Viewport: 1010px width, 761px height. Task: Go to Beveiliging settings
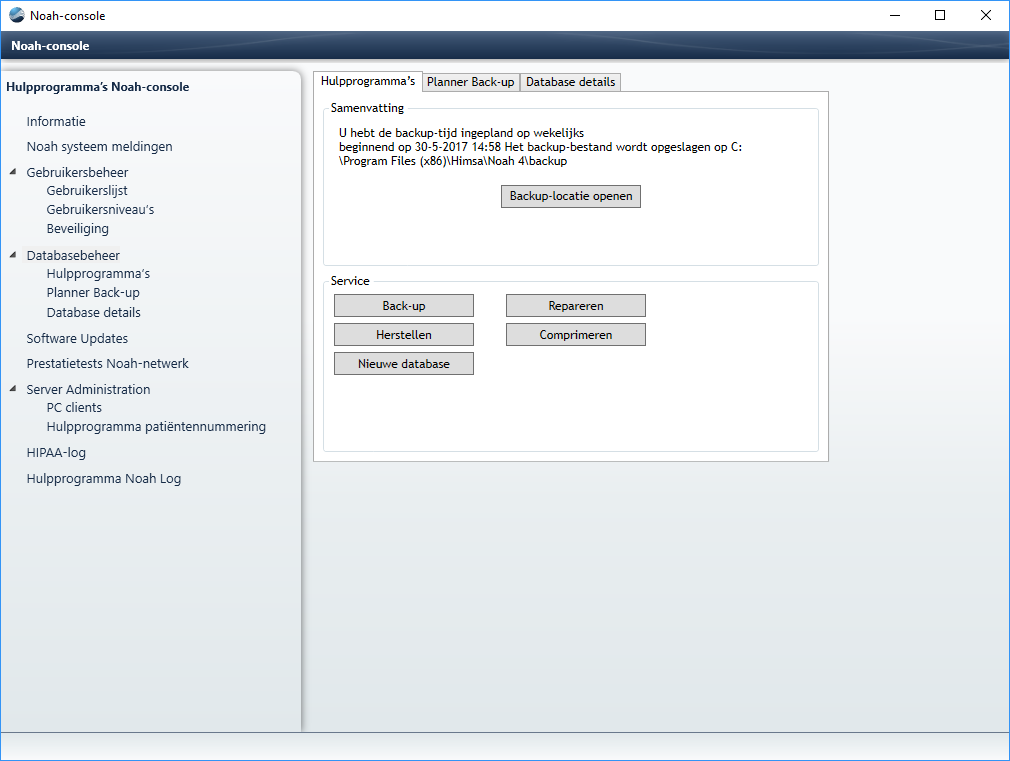[77, 229]
